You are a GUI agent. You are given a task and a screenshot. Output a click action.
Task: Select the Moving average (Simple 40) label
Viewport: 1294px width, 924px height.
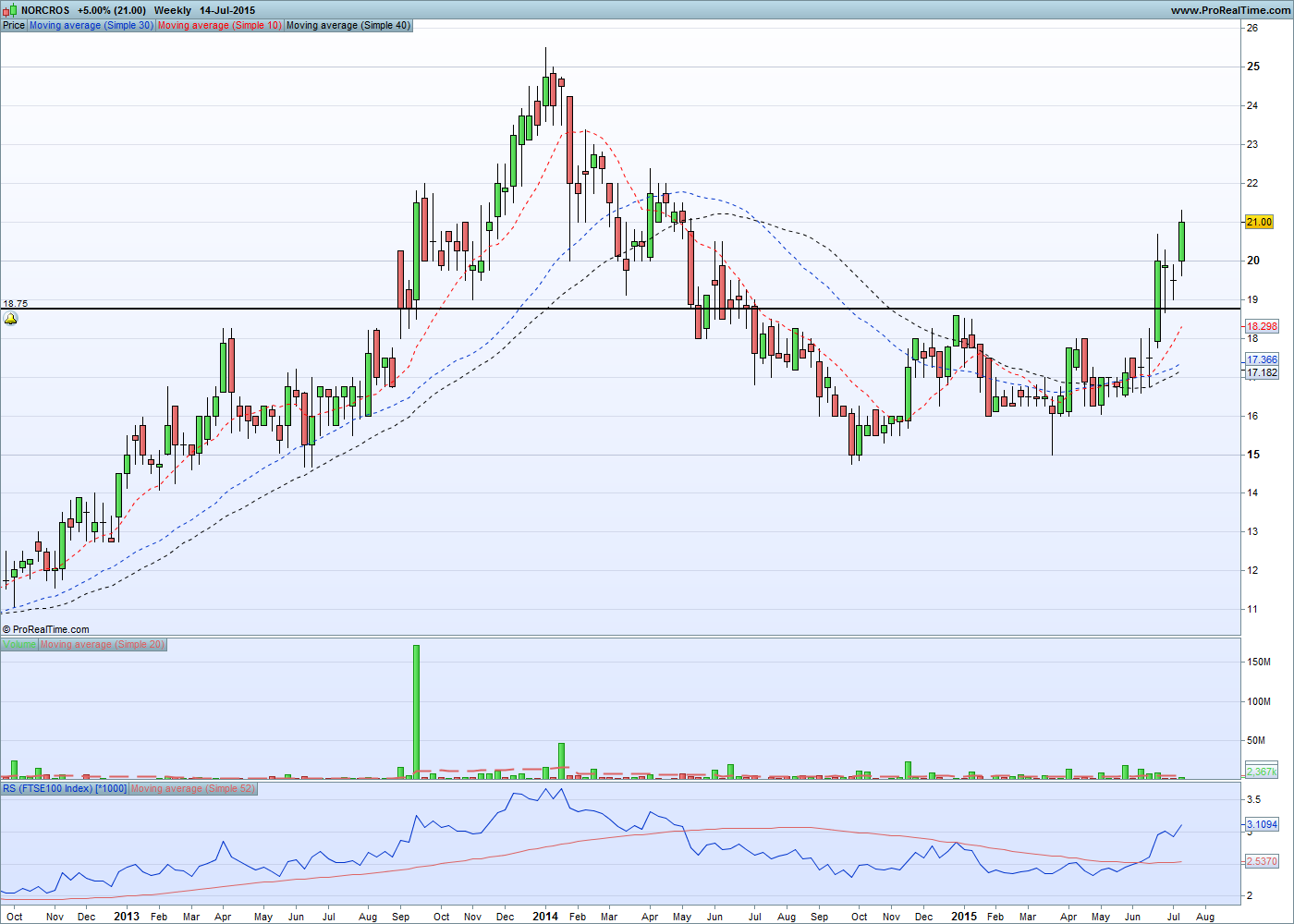point(348,25)
